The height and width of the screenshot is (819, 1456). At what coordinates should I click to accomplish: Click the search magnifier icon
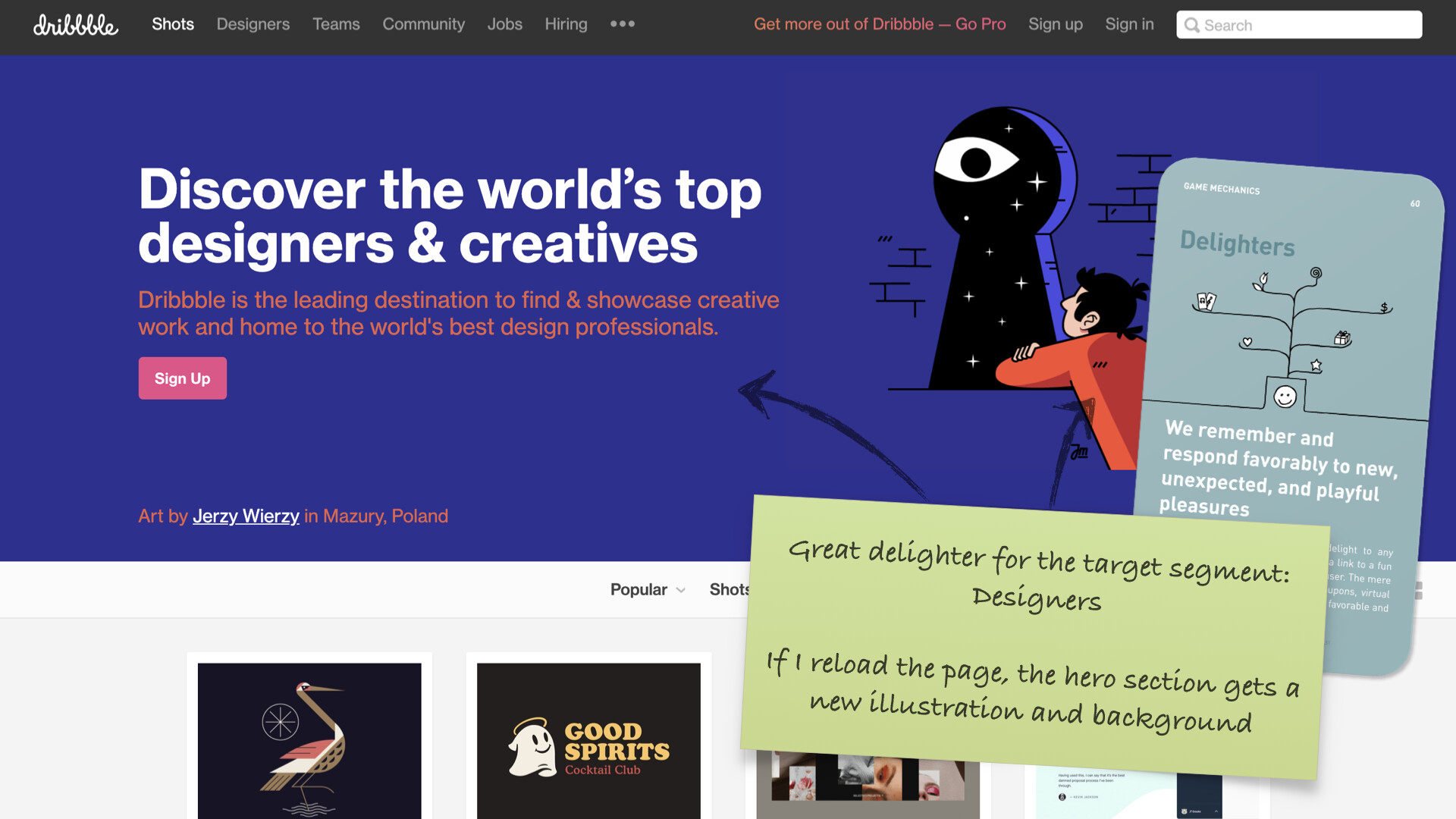tap(1192, 25)
